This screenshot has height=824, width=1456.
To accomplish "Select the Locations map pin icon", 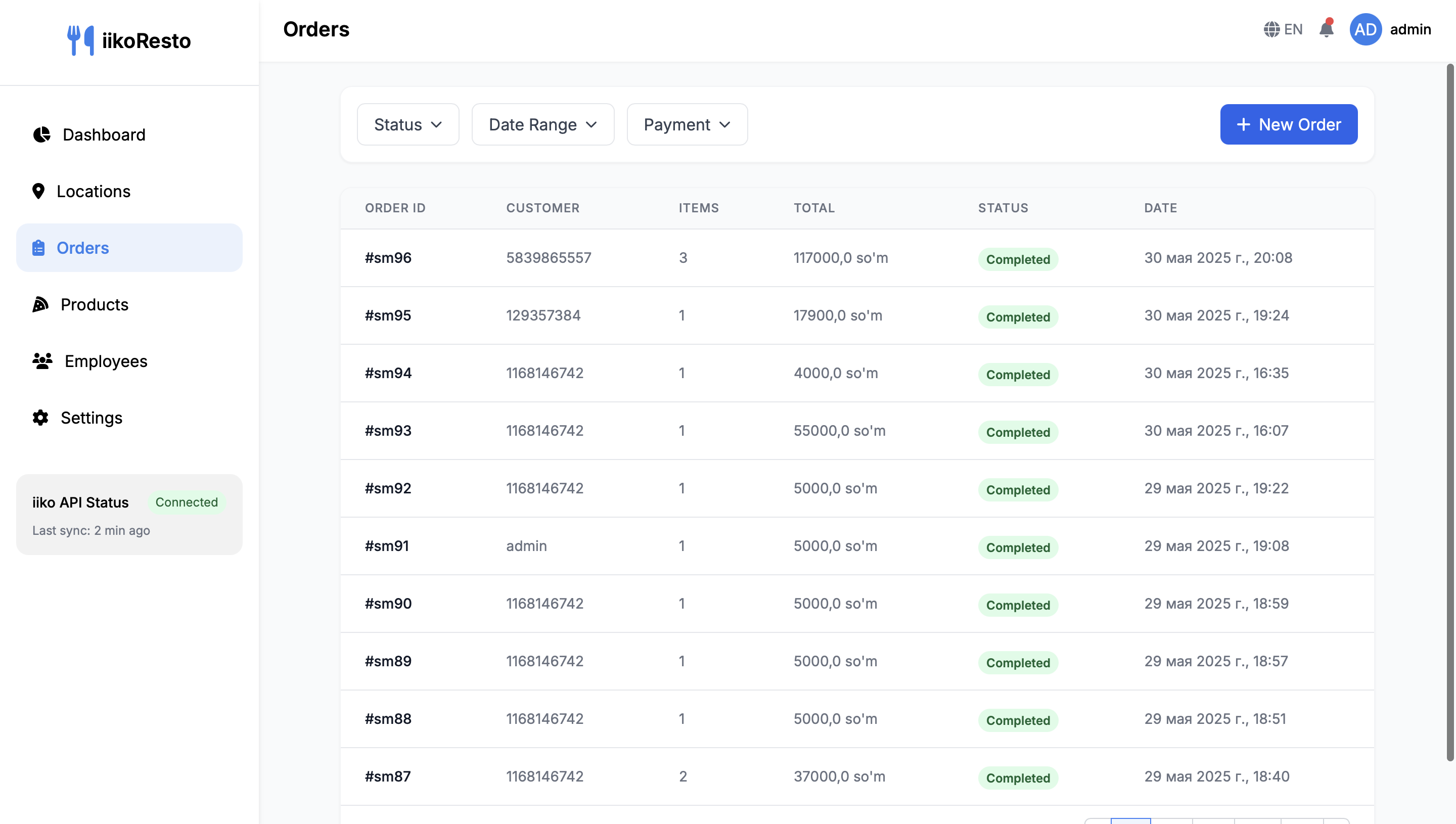I will (x=38, y=191).
